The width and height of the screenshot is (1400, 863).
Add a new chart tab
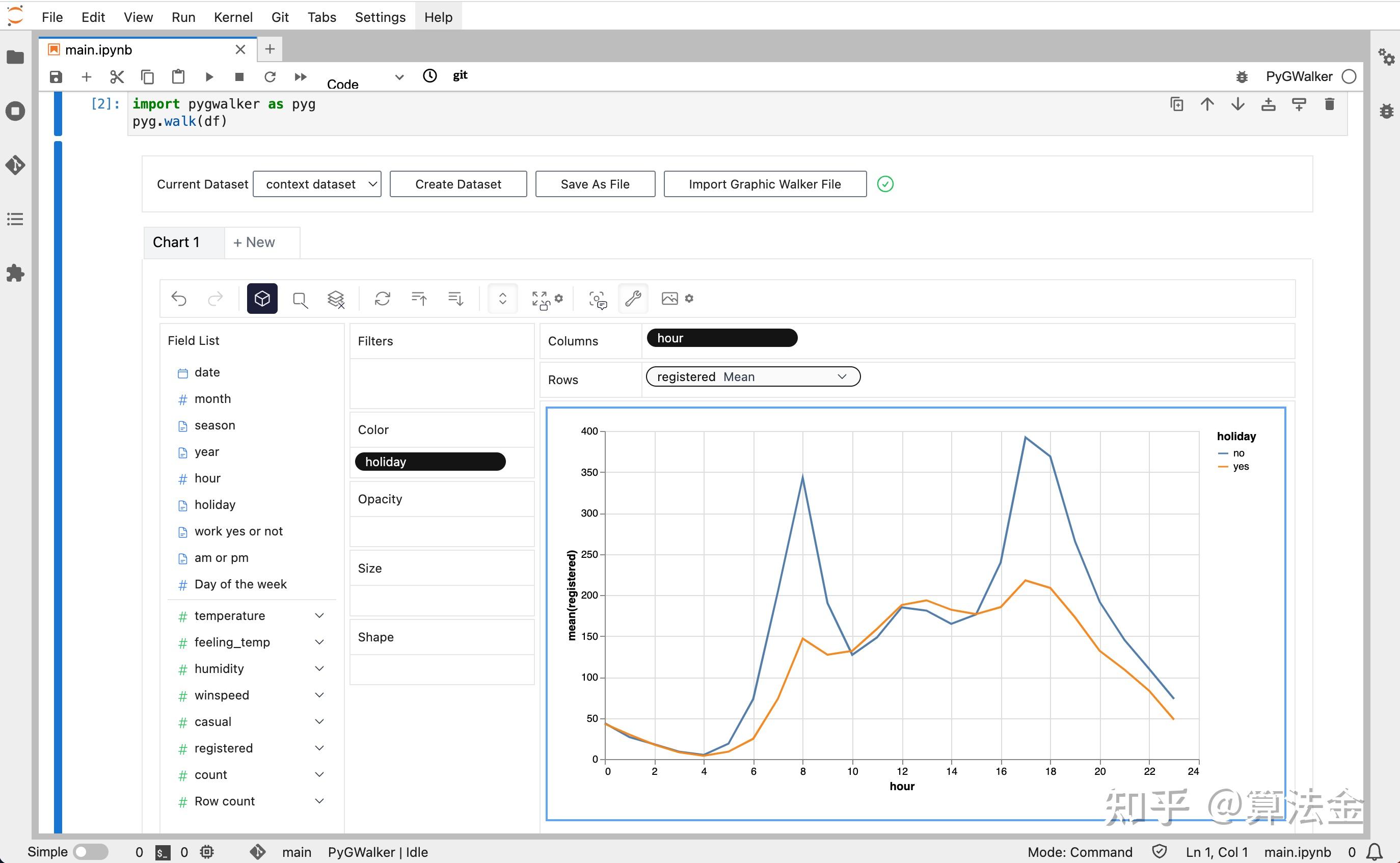255,242
